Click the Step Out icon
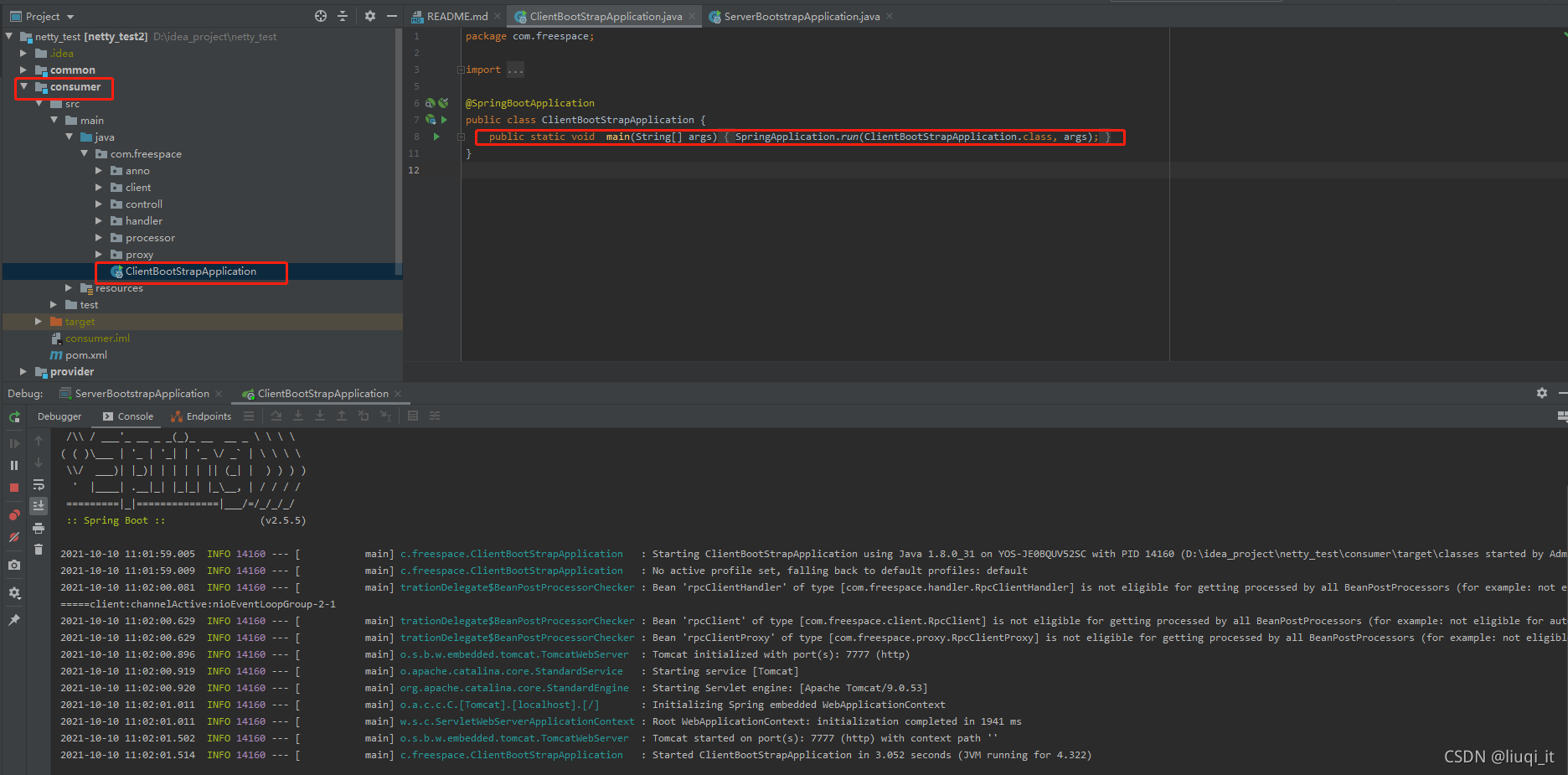 pos(342,416)
